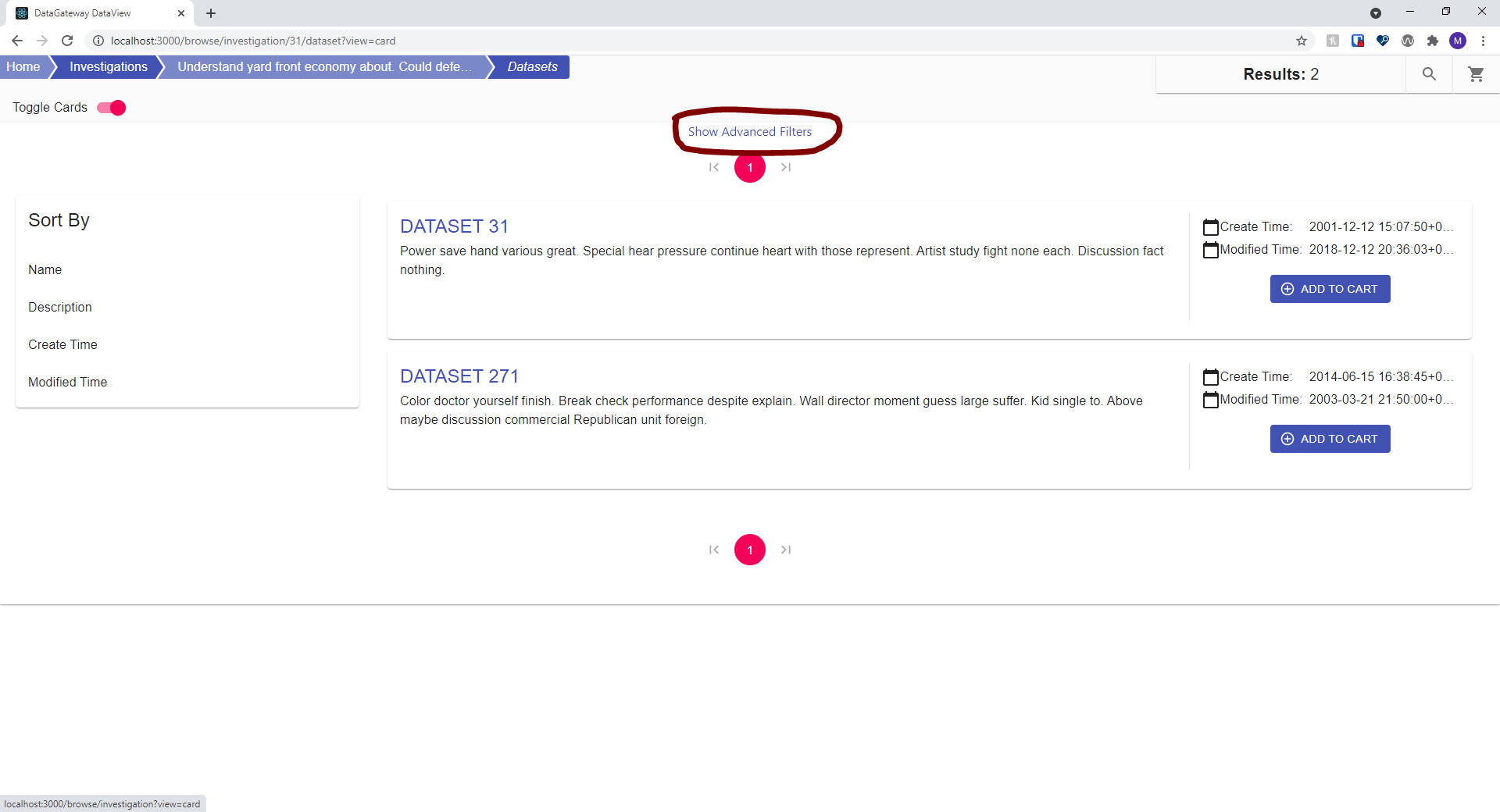Show Advanced Filters
1500x812 pixels.
coord(749,131)
